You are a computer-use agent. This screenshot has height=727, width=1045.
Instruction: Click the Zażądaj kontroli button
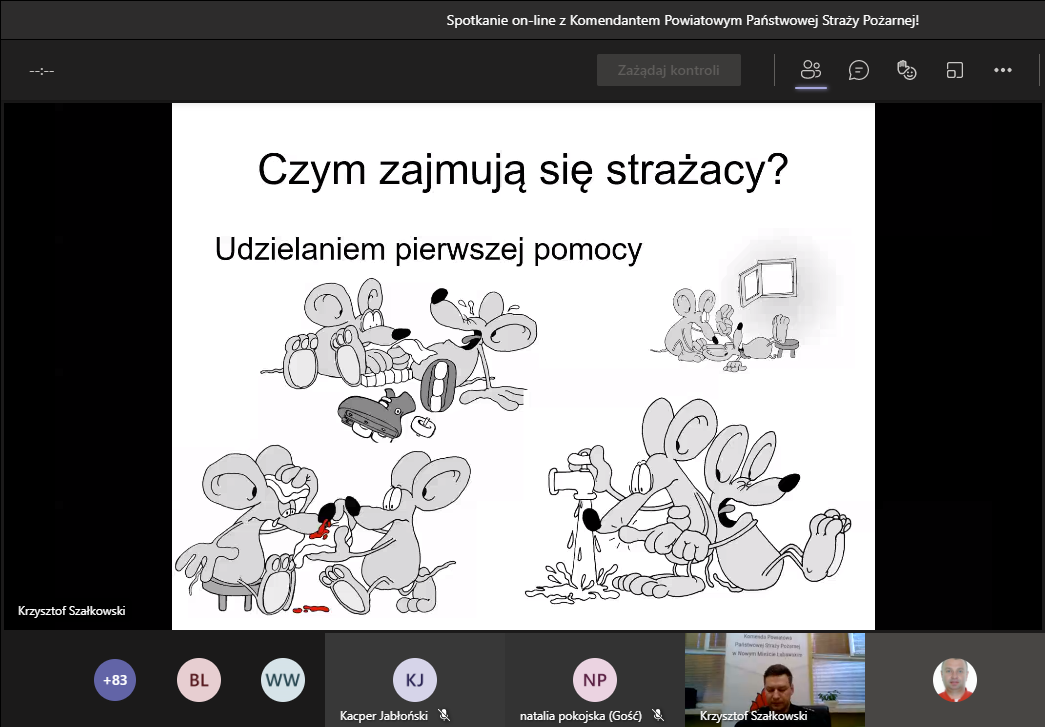(668, 70)
